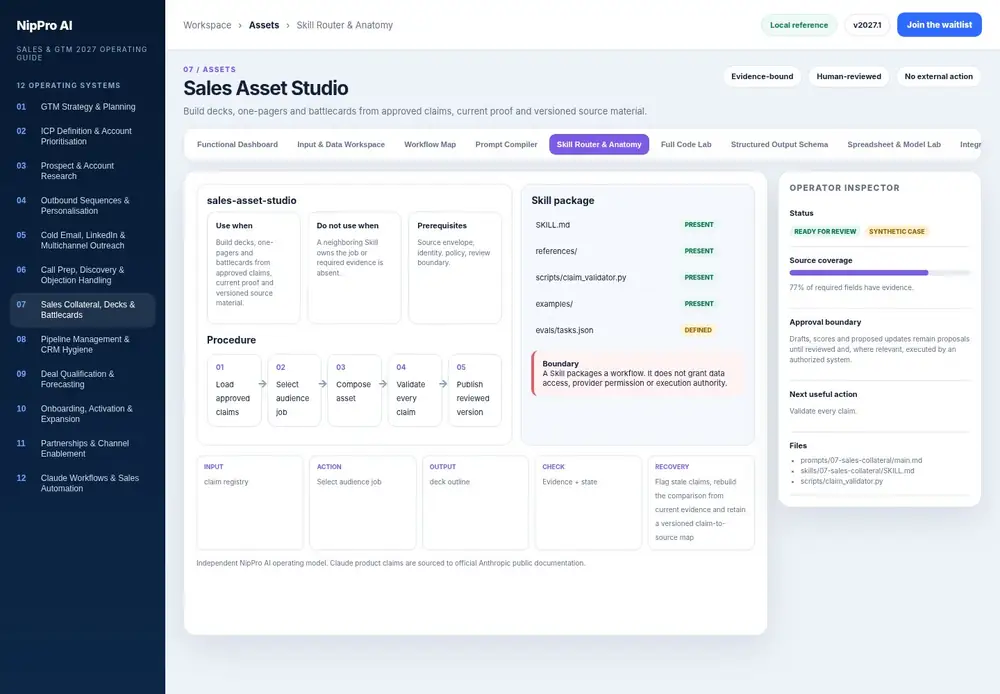Open Cold Email, LinkedIn & Multichannel Outreach
Image resolution: width=1000 pixels, height=694 pixels.
coord(82,240)
